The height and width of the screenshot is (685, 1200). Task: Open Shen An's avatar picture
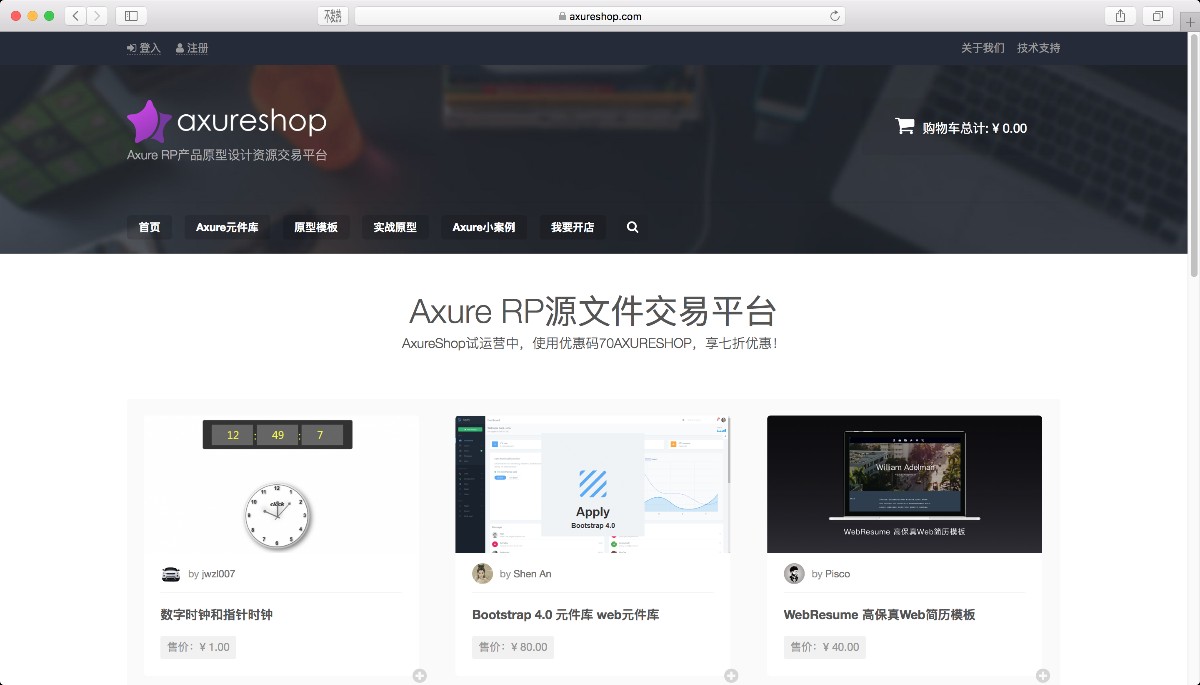coord(482,573)
